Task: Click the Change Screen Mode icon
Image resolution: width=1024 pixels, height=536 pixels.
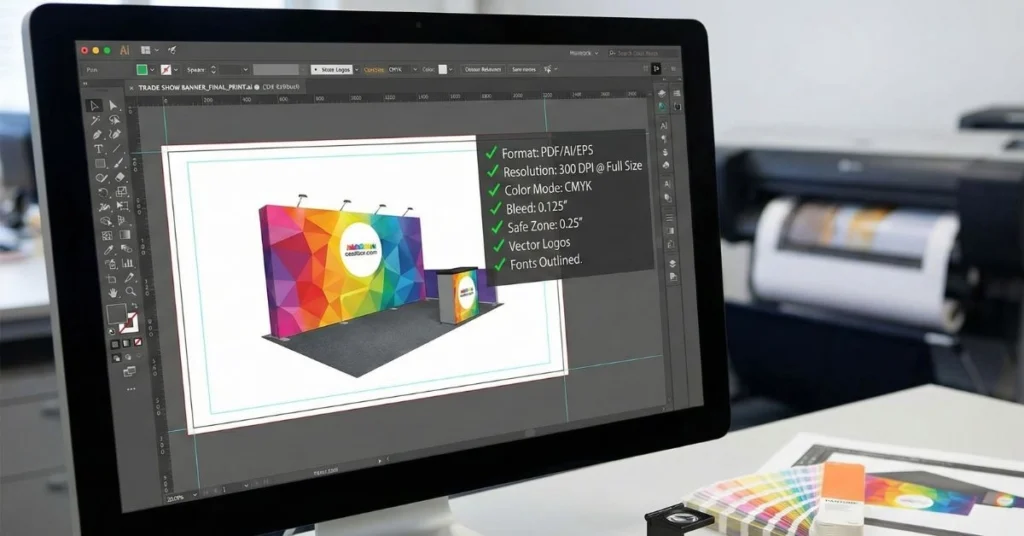Action: (129, 371)
